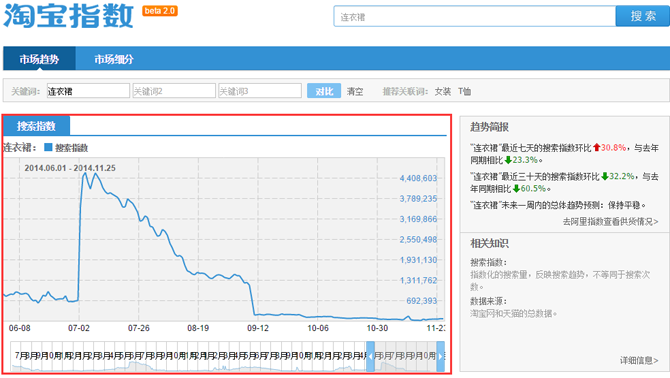Click the 淘宝指数 logo
Viewport: 670px width, 378px height.
[x=68, y=16]
